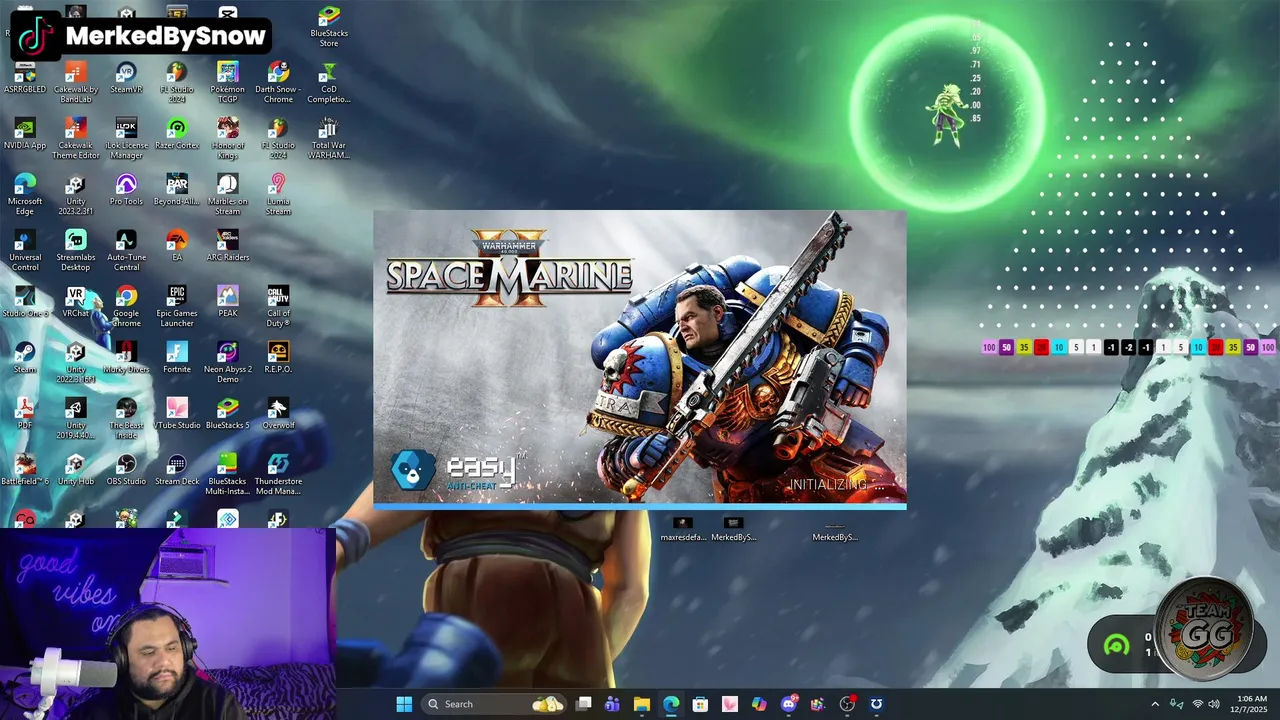
Task: Open Universal Control desktop shortcut
Action: coord(25,251)
